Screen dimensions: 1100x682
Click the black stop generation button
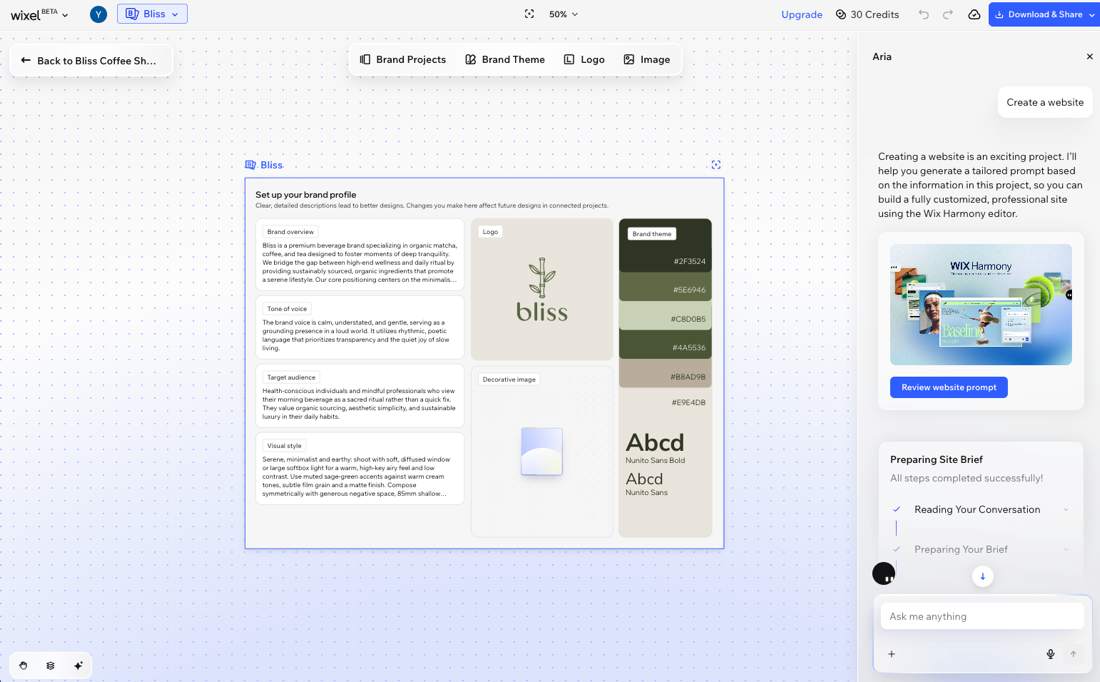point(883,573)
